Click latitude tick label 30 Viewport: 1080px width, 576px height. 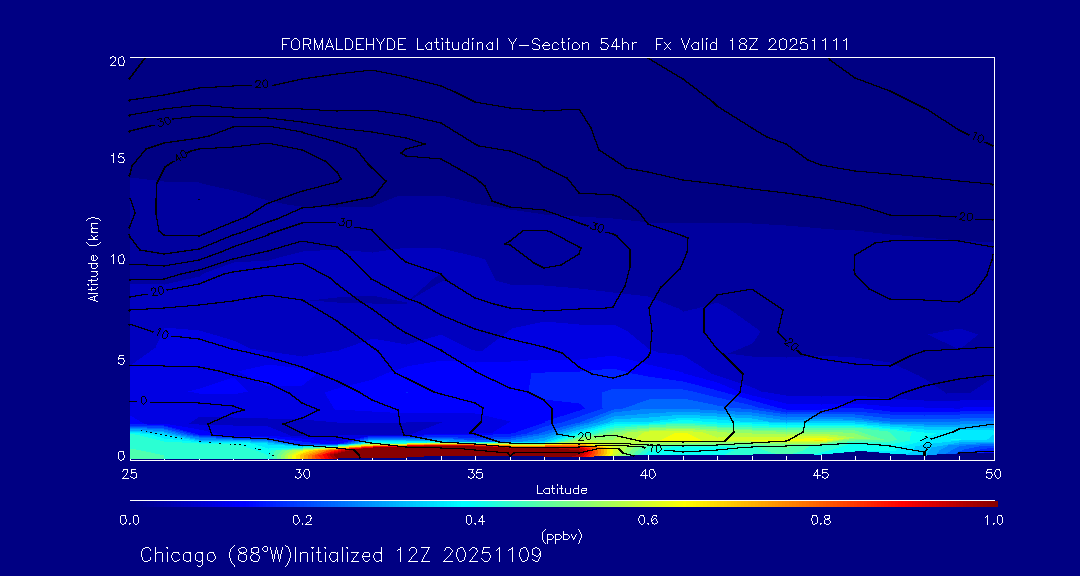click(302, 473)
